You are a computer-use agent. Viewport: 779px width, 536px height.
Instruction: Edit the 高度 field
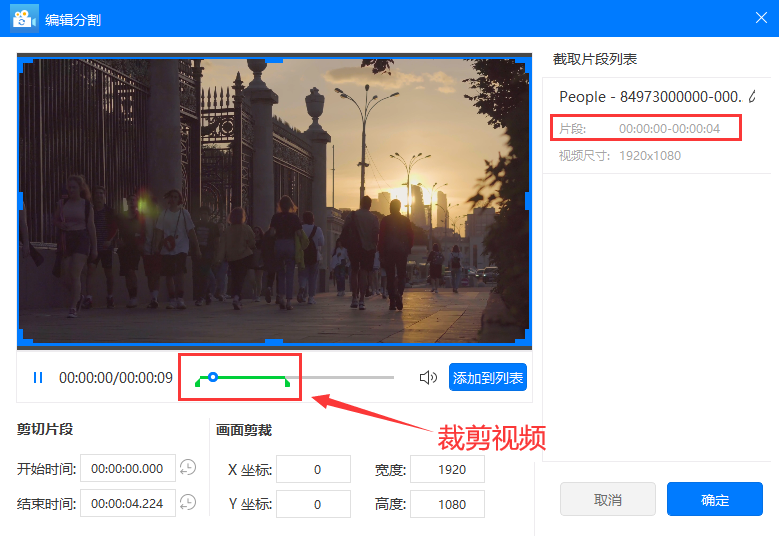(x=447, y=504)
